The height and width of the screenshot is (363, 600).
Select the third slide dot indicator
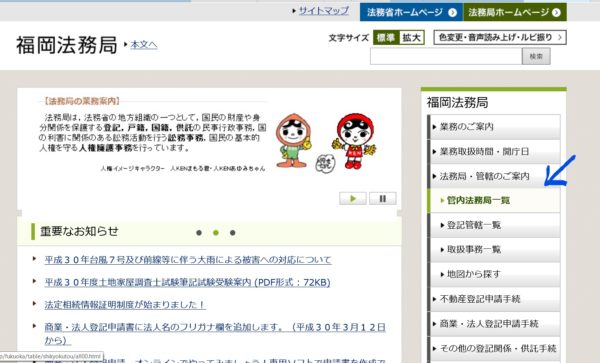[232, 233]
